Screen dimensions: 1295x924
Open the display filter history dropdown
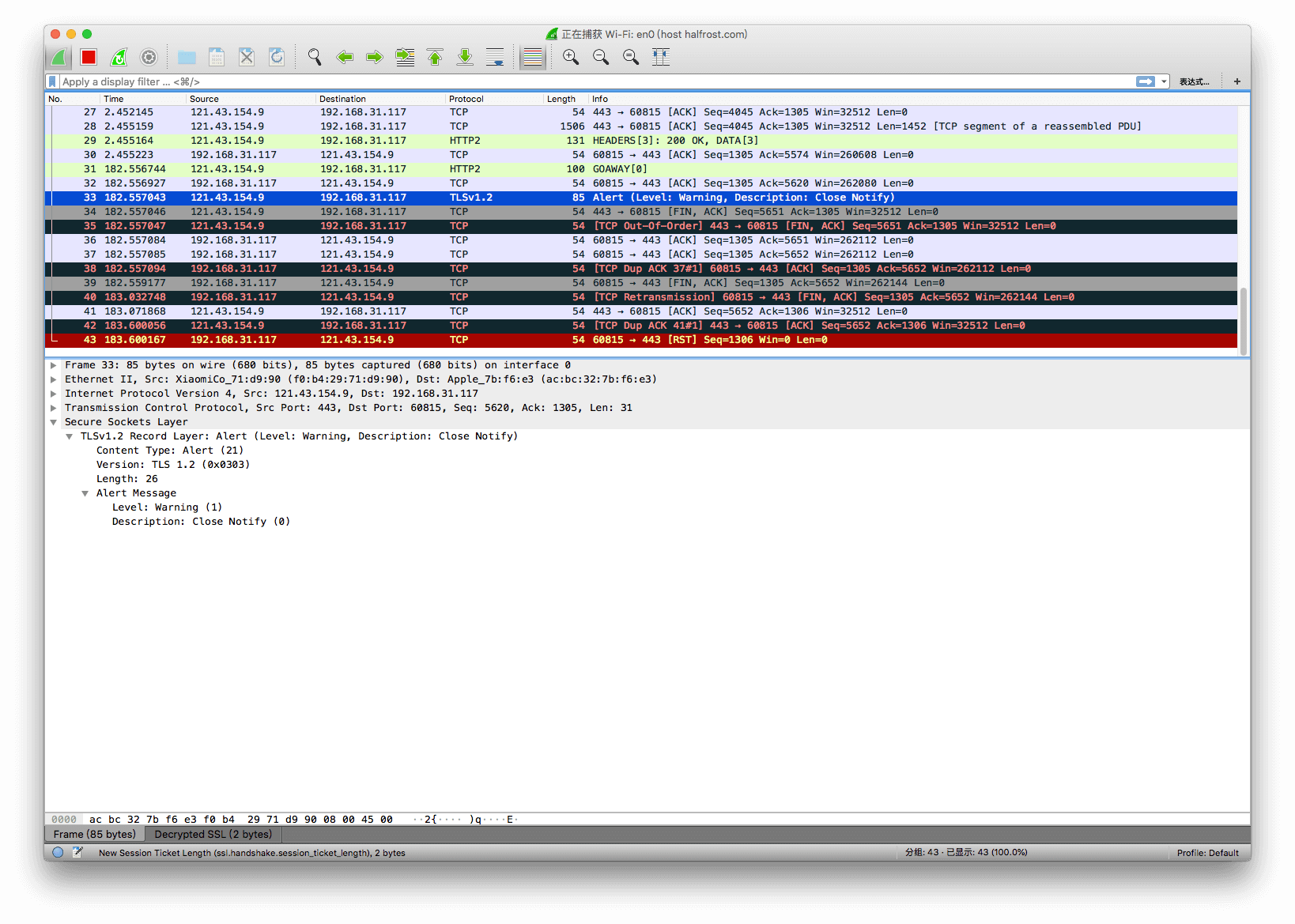(x=1164, y=81)
